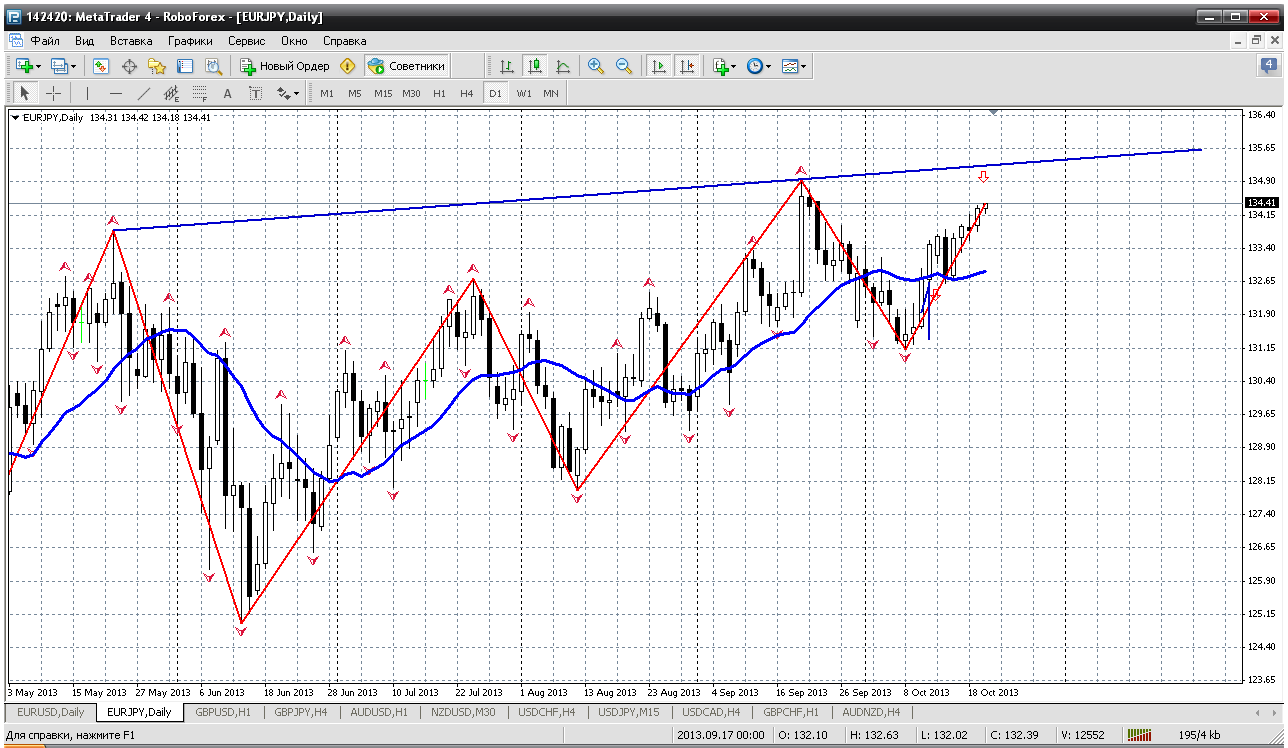Image resolution: width=1288 pixels, height=748 pixels.
Task: Select the vertical line drawing tool
Action: coord(88,93)
